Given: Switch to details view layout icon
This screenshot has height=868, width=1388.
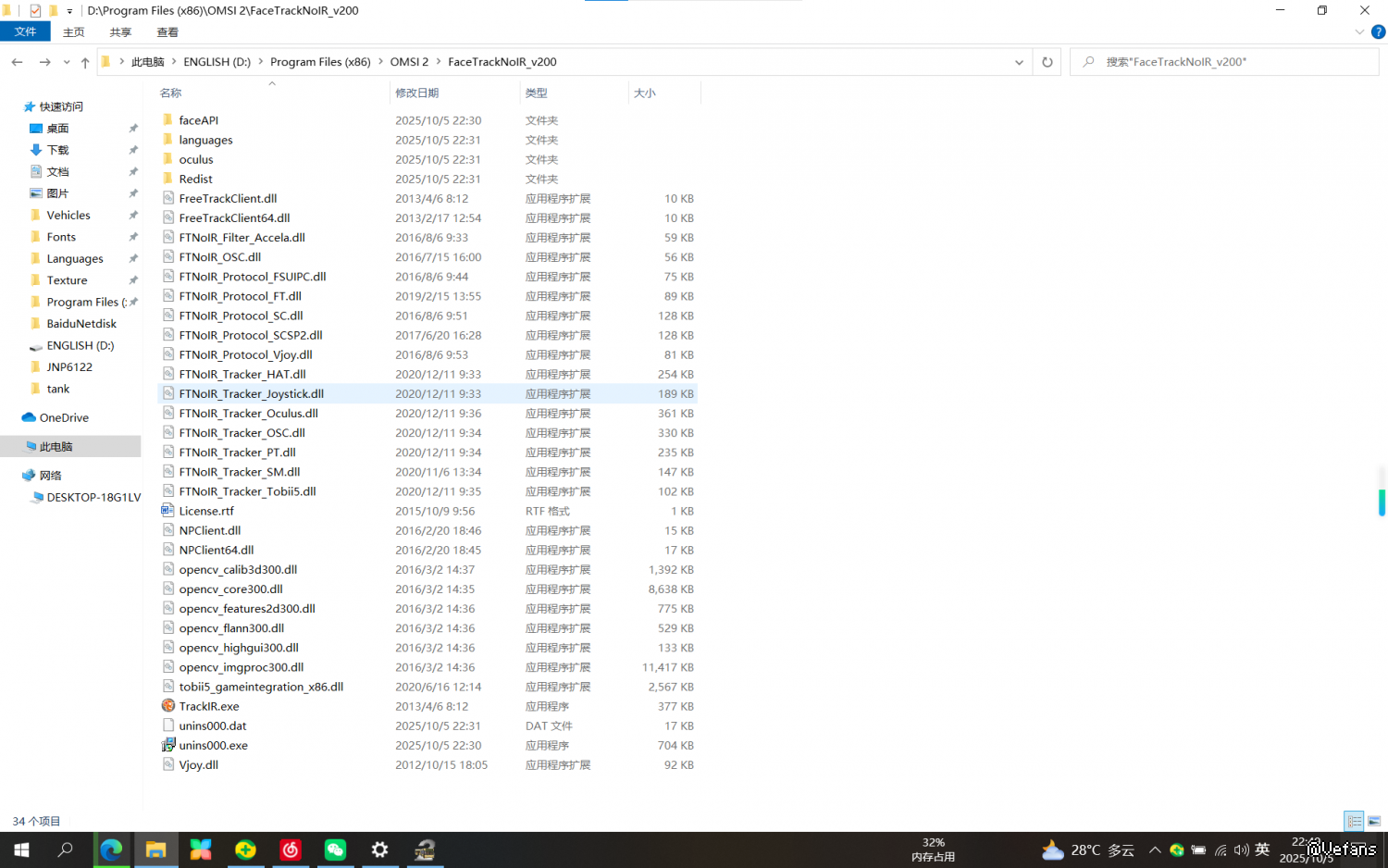Looking at the screenshot, I should pos(1355,821).
